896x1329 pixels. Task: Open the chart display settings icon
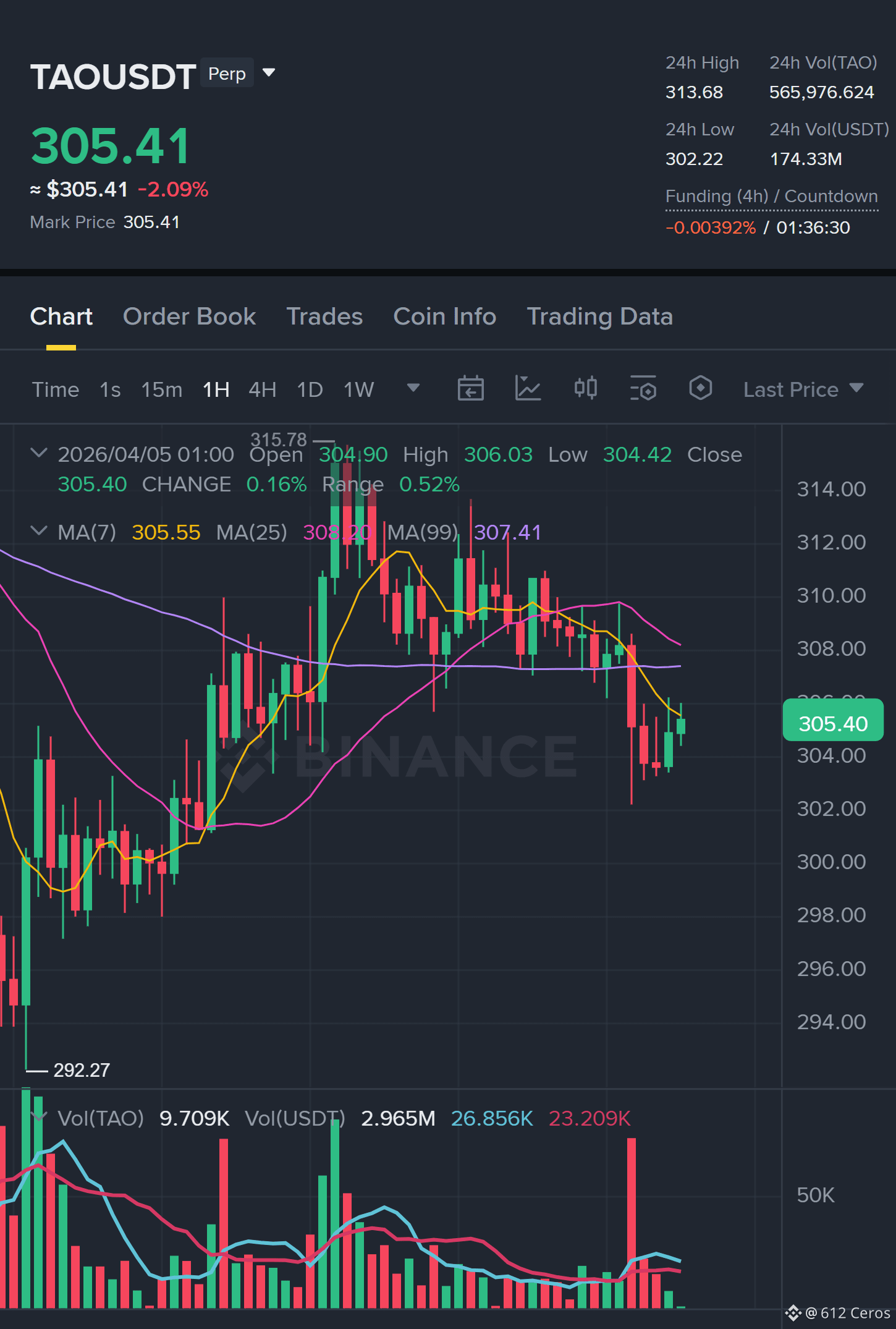pyautogui.click(x=643, y=389)
